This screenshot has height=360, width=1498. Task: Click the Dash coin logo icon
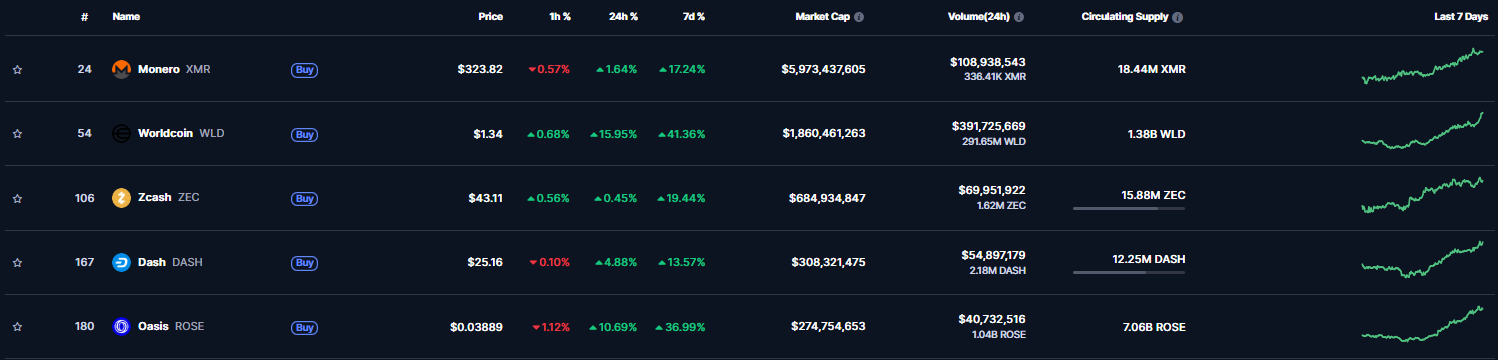click(x=121, y=262)
